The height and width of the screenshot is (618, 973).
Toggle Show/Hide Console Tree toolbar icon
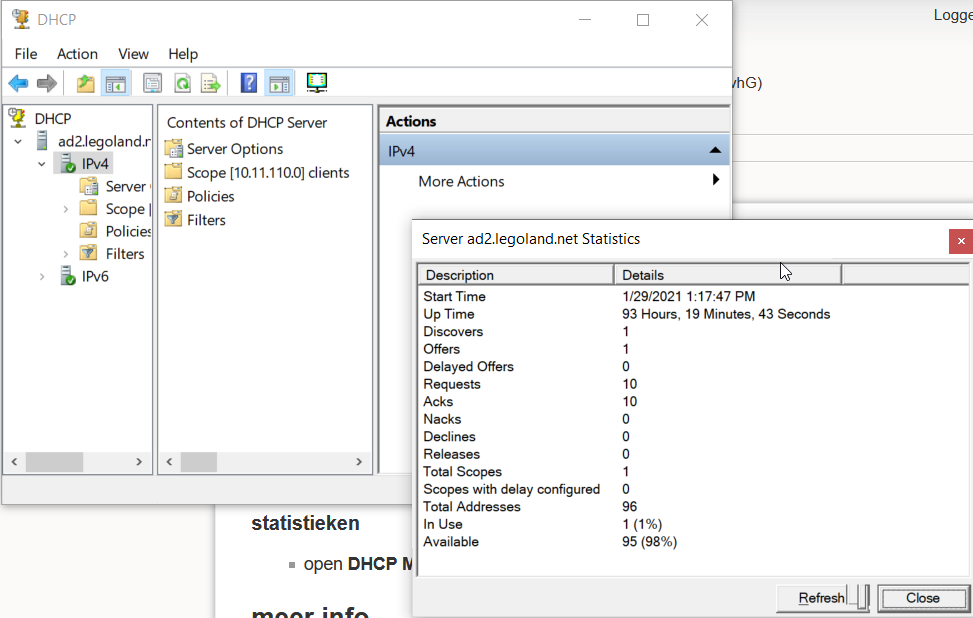115,84
